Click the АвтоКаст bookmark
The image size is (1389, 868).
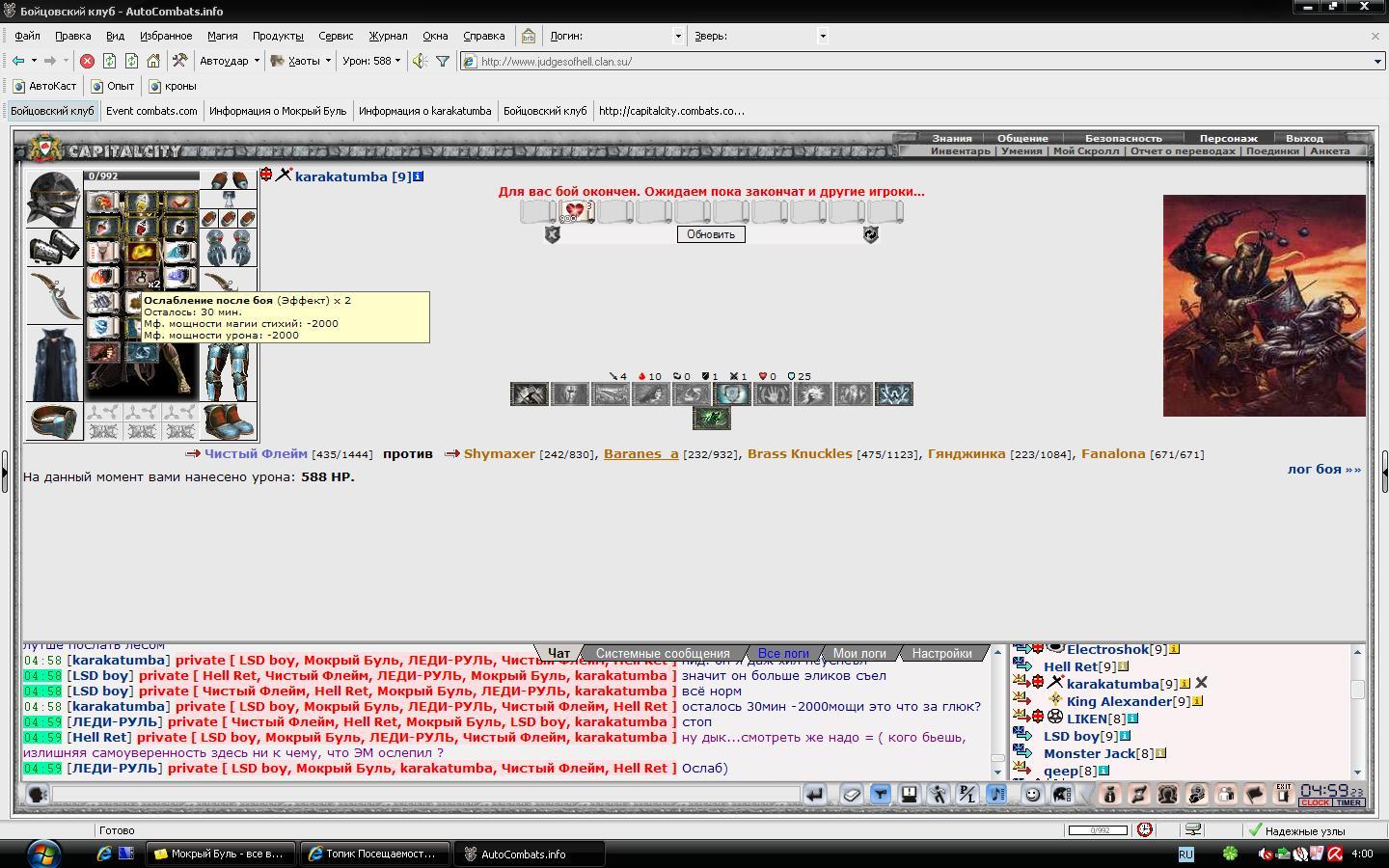[x=44, y=86]
